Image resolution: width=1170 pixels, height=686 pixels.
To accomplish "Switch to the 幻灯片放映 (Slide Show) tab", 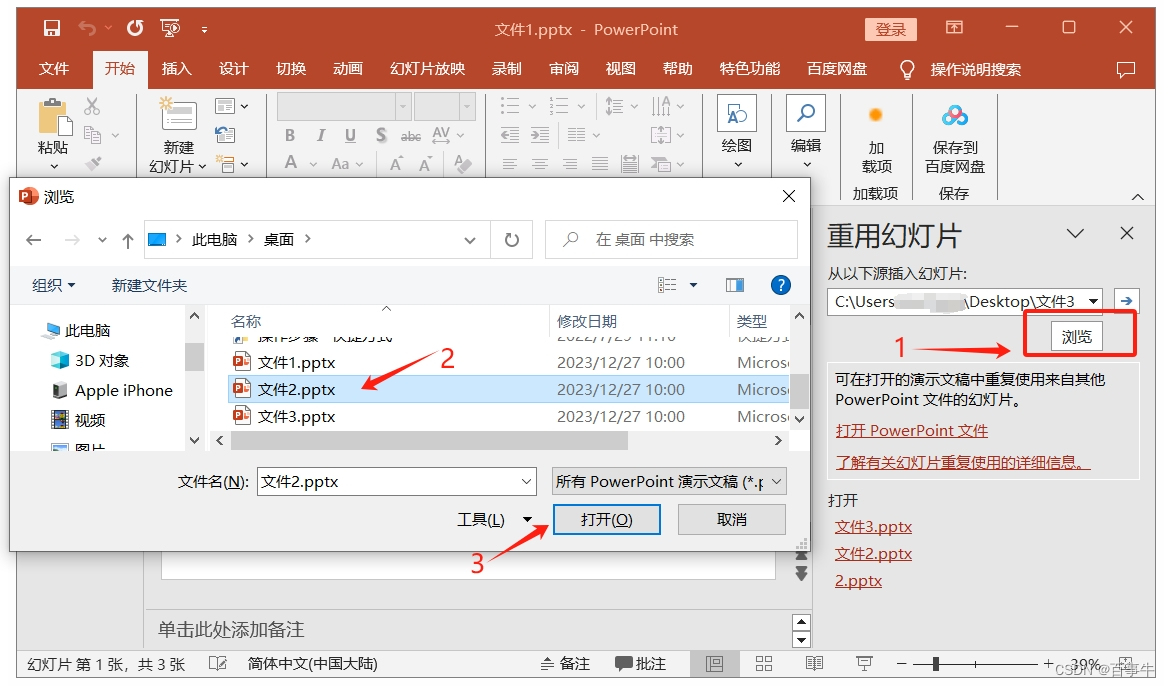I will pyautogui.click(x=428, y=69).
